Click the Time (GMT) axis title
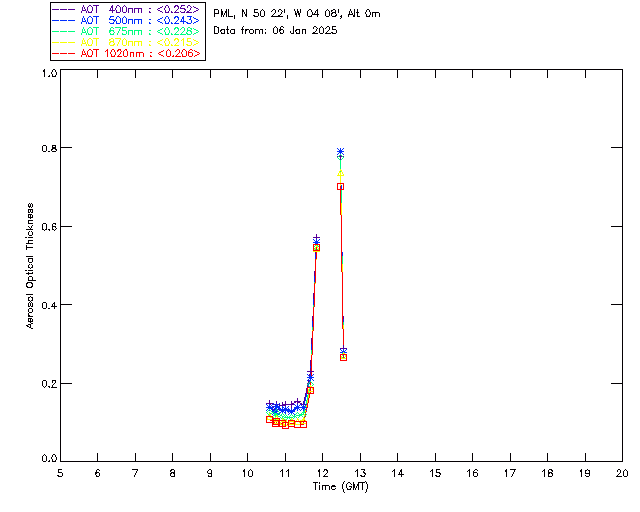This screenshot has width=640, height=512. (x=340, y=487)
